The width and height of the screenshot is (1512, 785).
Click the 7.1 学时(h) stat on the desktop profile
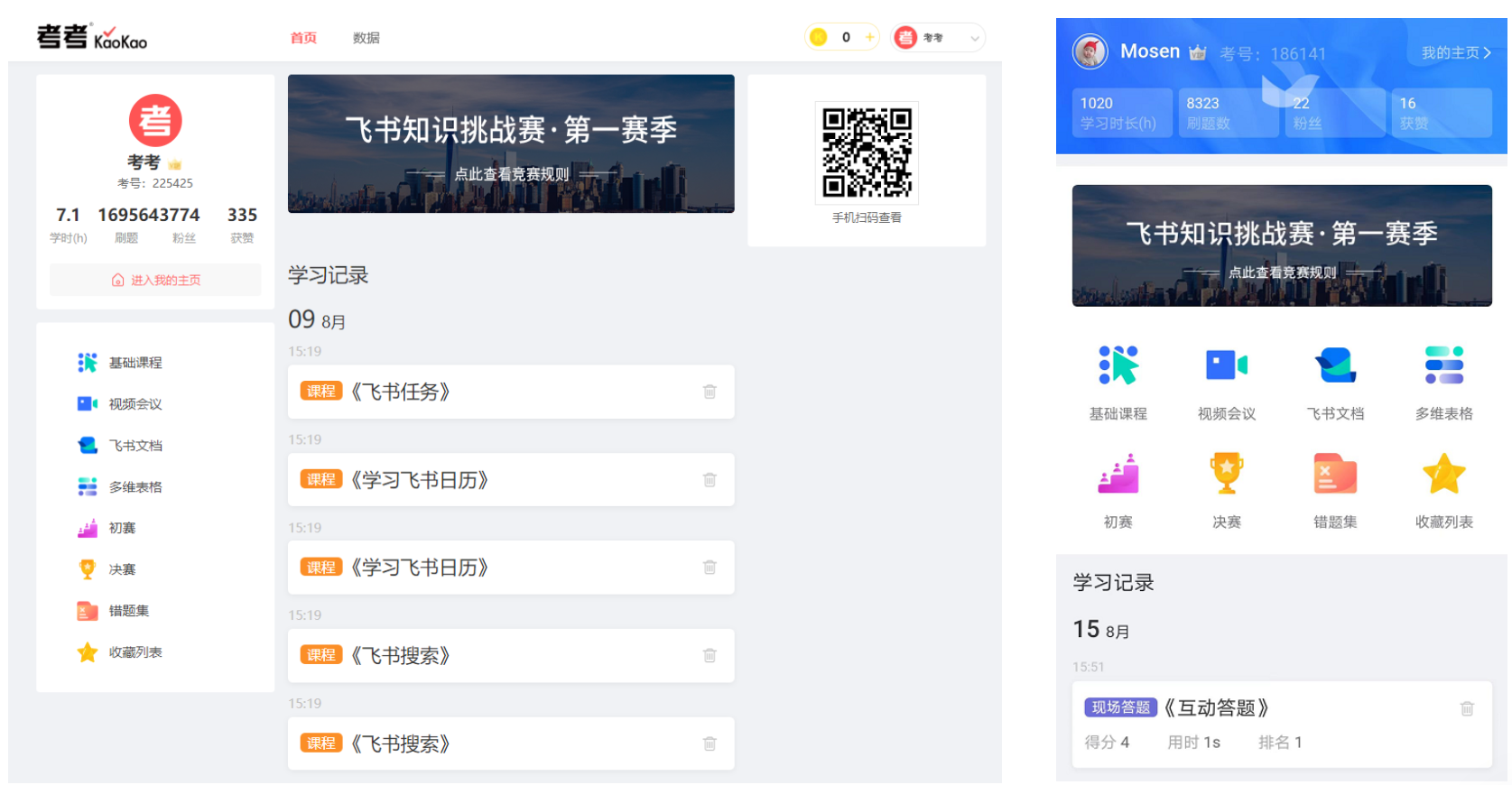click(69, 225)
